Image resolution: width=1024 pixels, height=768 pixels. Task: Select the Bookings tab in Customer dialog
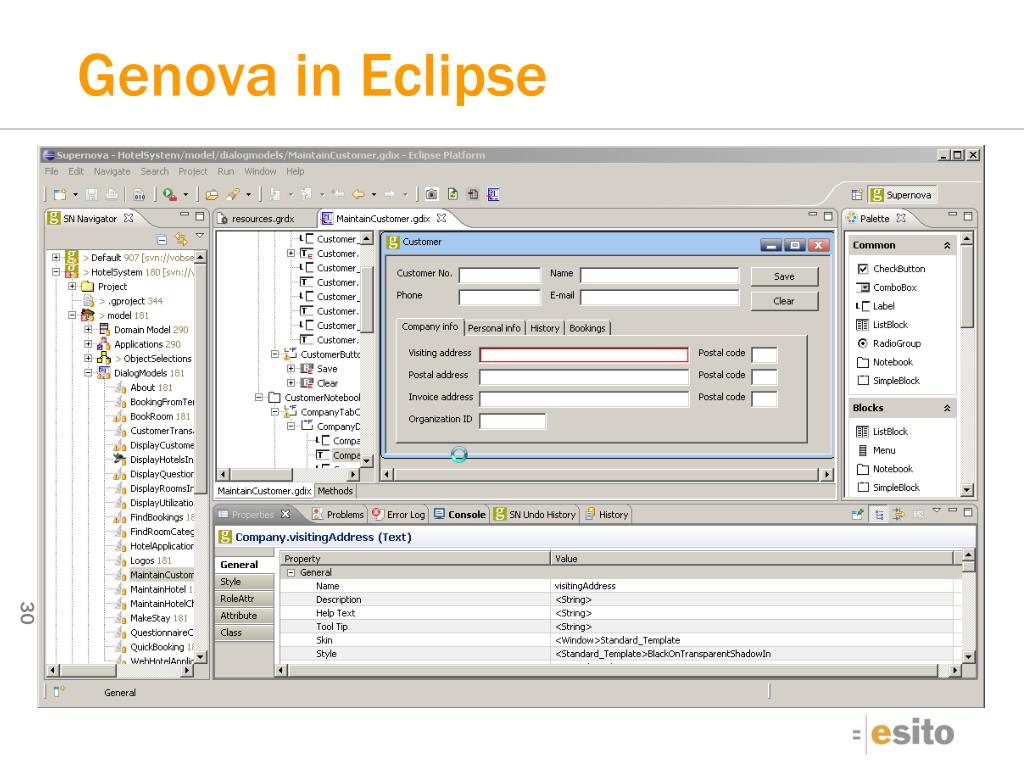tap(587, 328)
